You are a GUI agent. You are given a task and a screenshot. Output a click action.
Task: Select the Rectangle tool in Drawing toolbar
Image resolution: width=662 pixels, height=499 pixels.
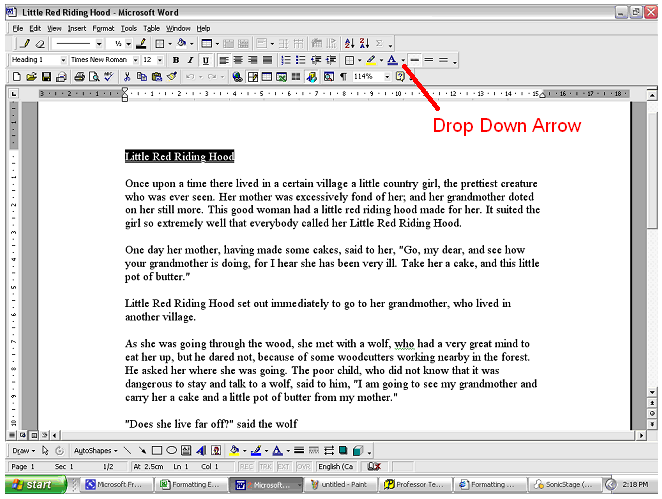click(x=157, y=451)
